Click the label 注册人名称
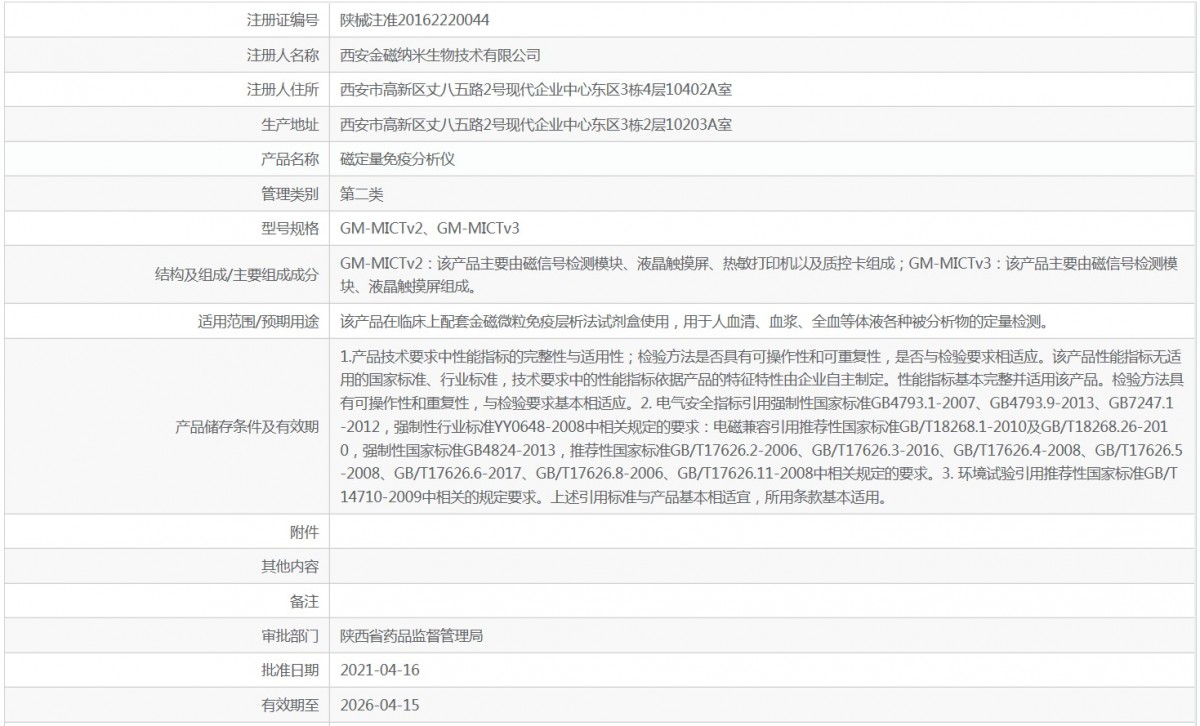Viewport: 1200px width, 726px height. pyautogui.click(x=283, y=55)
